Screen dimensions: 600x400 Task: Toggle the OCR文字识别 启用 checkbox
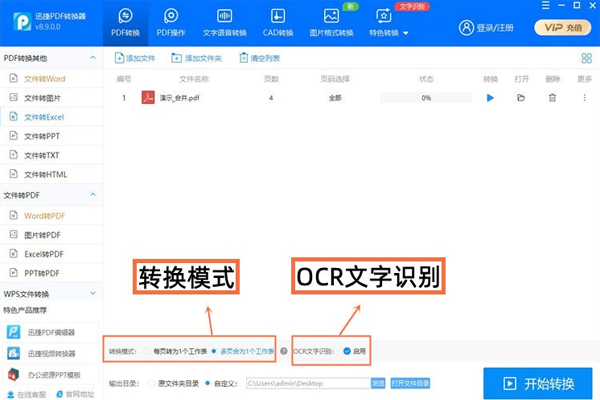pyautogui.click(x=346, y=351)
